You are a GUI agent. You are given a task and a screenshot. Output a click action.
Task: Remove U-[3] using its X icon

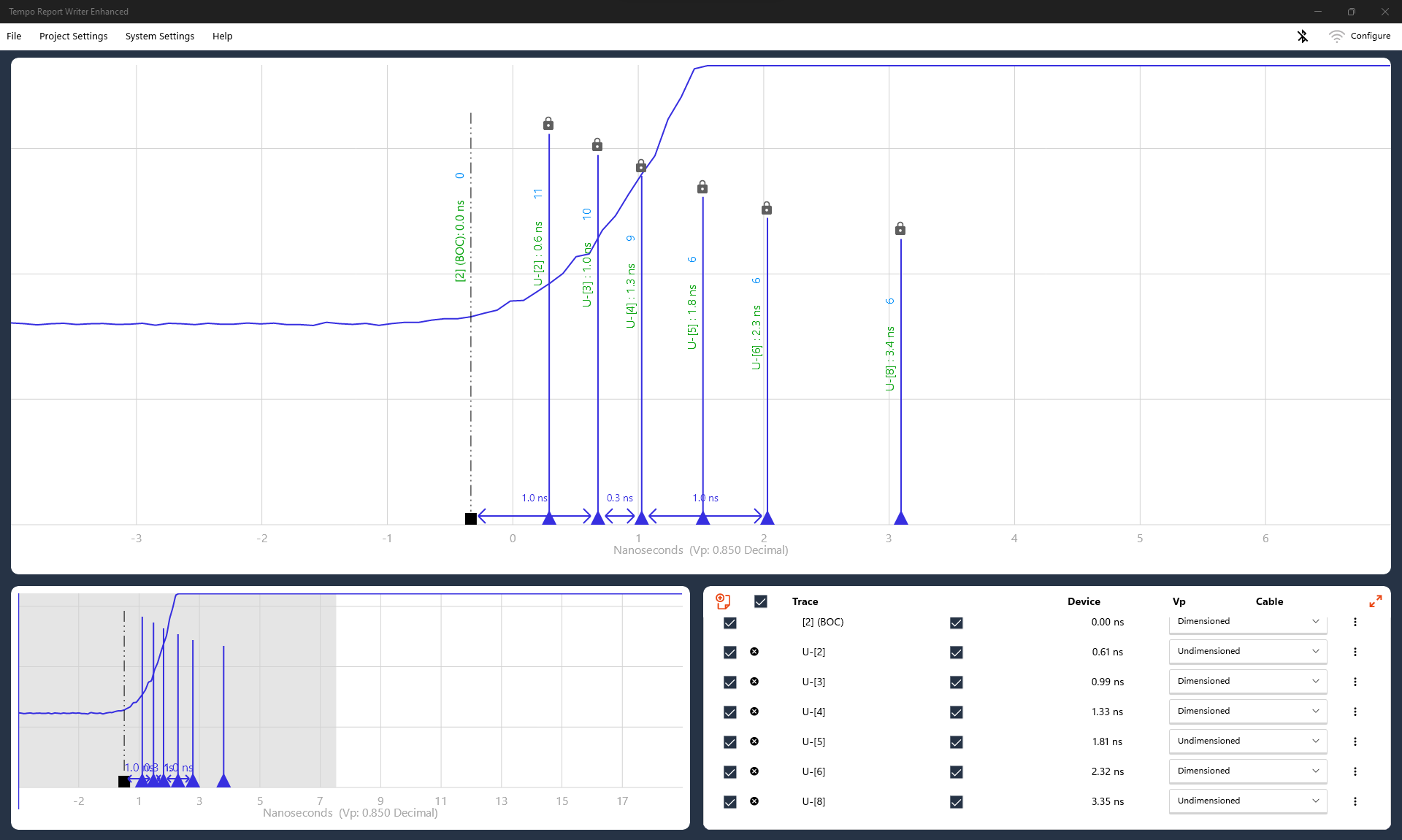point(754,682)
